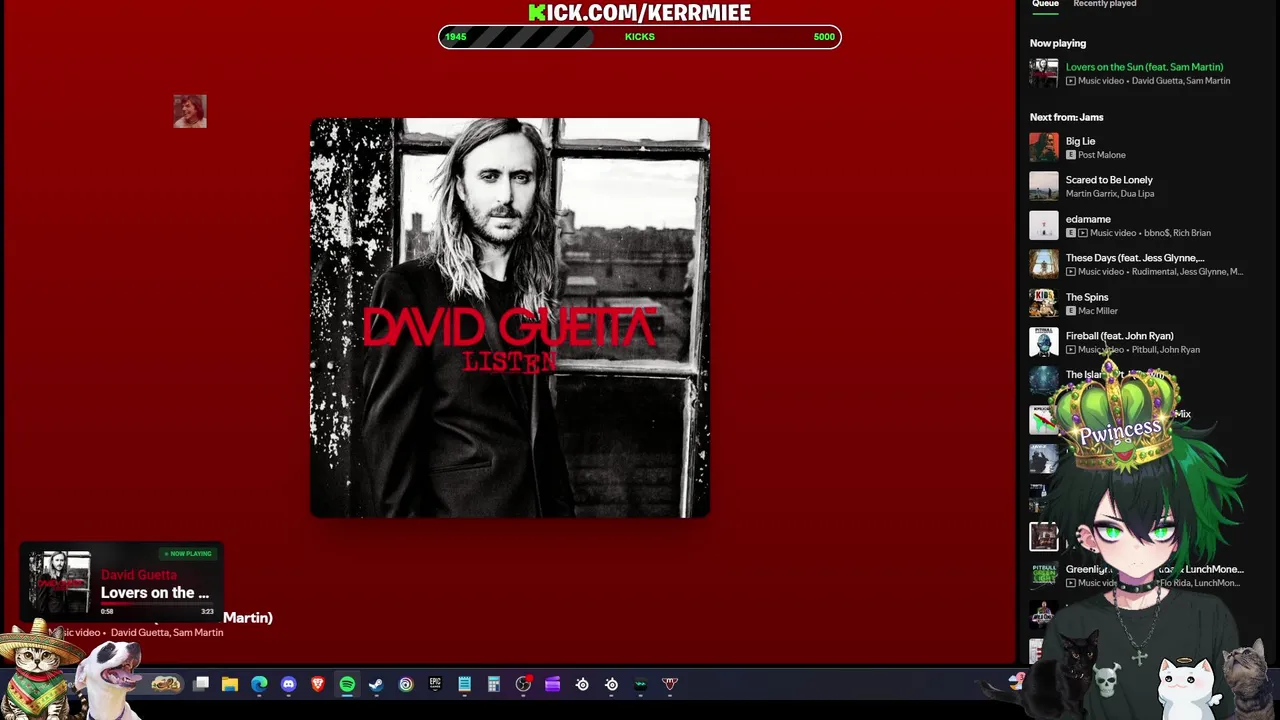
Task: Open the waveform app icon on taskbar
Action: click(x=640, y=684)
